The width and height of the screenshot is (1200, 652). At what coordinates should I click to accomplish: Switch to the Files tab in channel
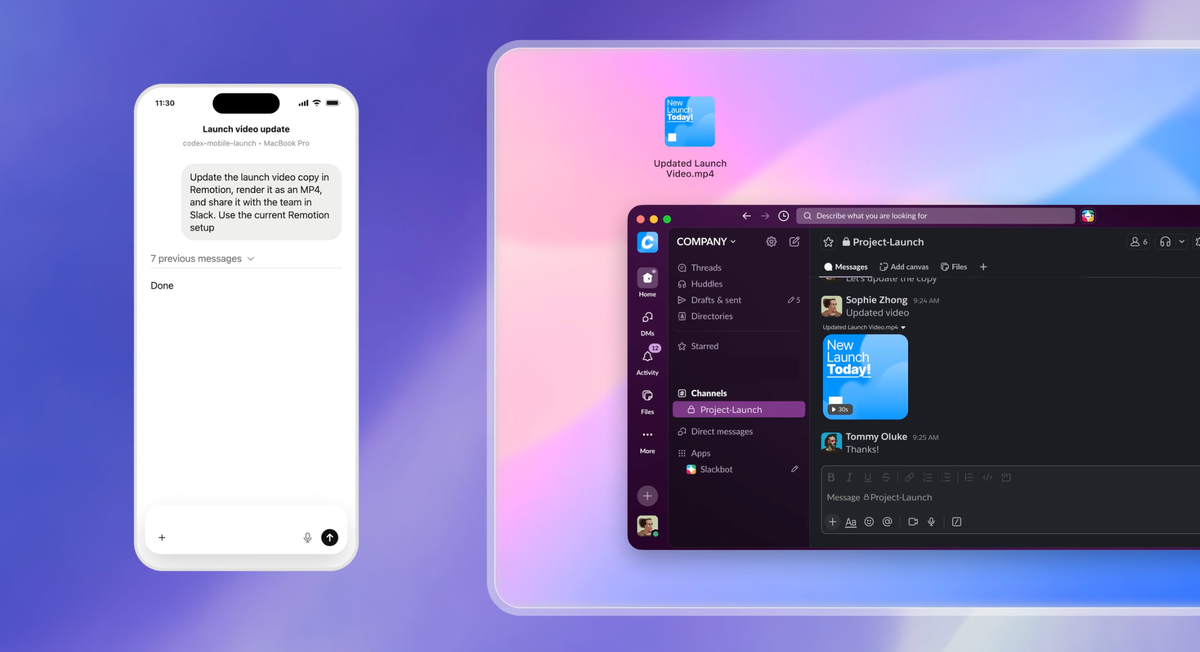coord(954,267)
